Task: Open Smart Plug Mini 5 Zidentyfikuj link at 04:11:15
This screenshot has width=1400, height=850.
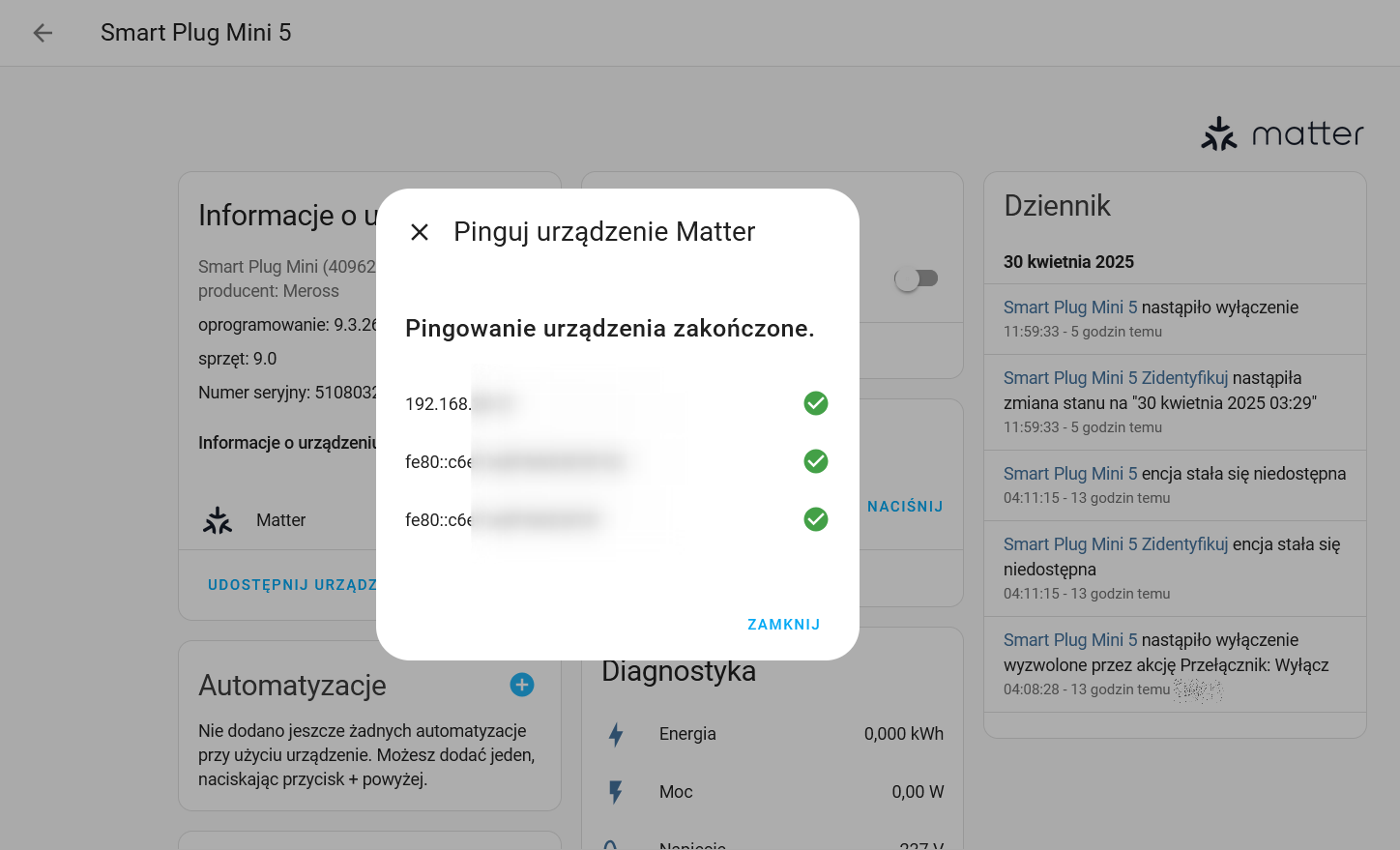Action: (x=1116, y=544)
